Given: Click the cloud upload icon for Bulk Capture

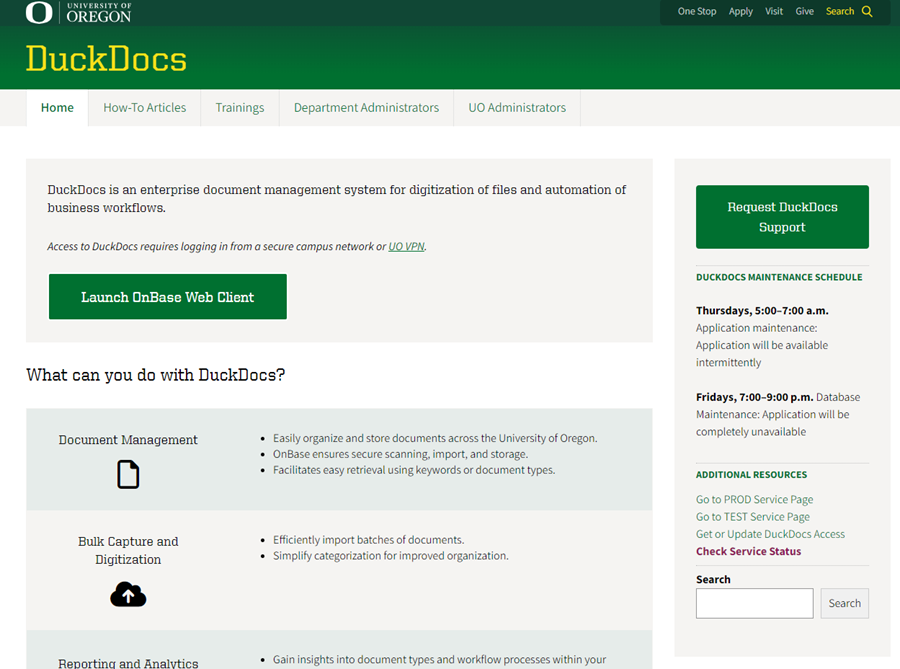Looking at the screenshot, I should click(x=128, y=594).
